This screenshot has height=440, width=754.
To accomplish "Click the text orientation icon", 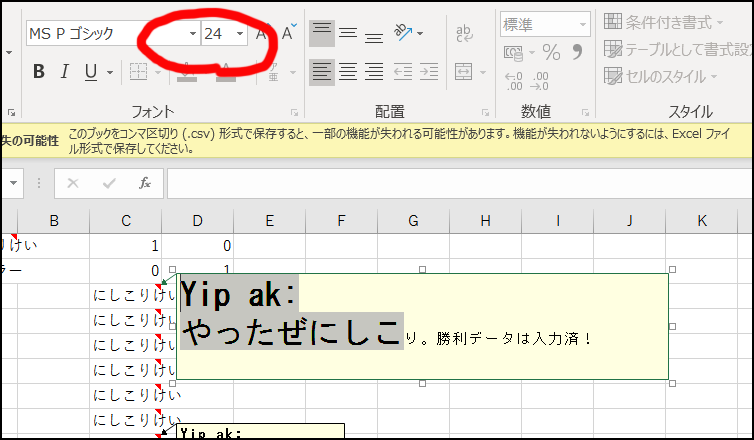I will 403,32.
